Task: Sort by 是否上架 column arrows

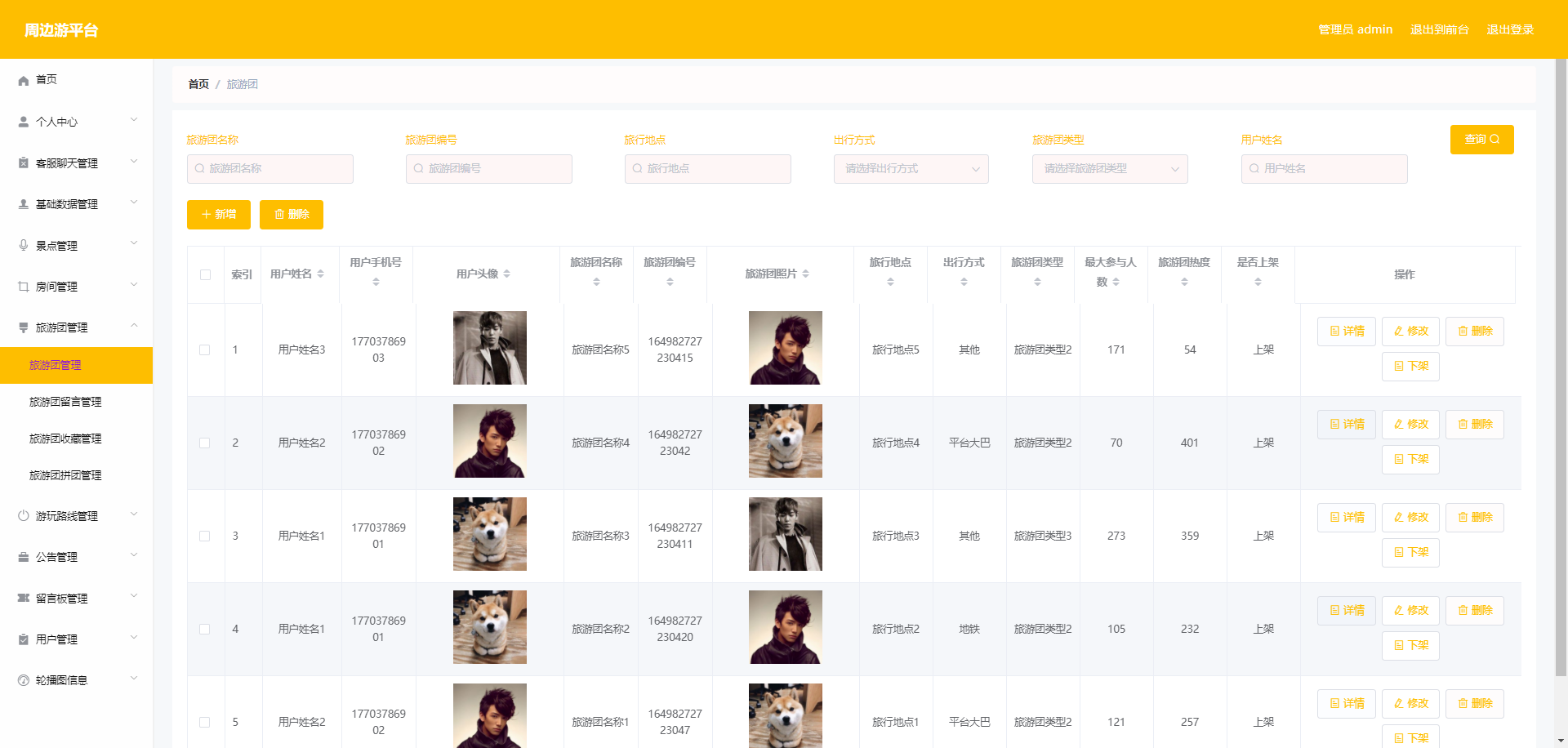Action: tap(1258, 282)
